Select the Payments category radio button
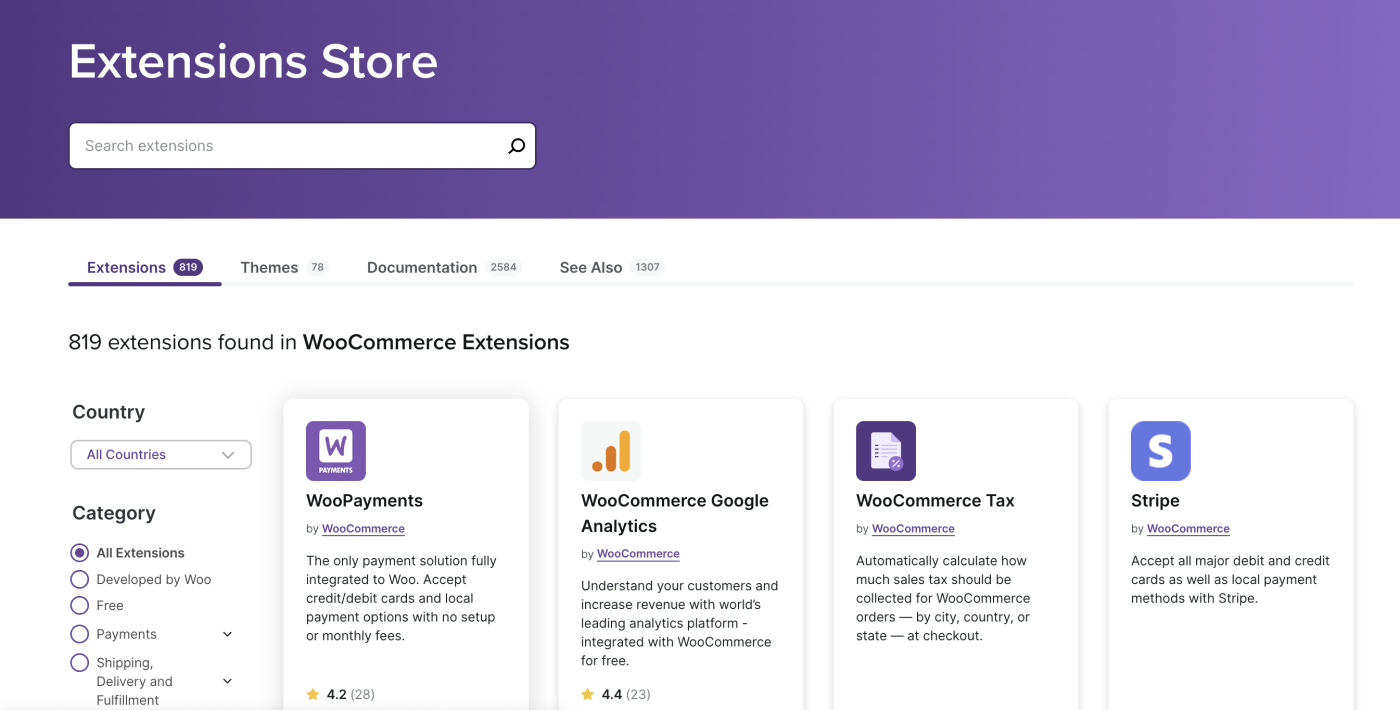The image size is (1400, 710). [80, 634]
